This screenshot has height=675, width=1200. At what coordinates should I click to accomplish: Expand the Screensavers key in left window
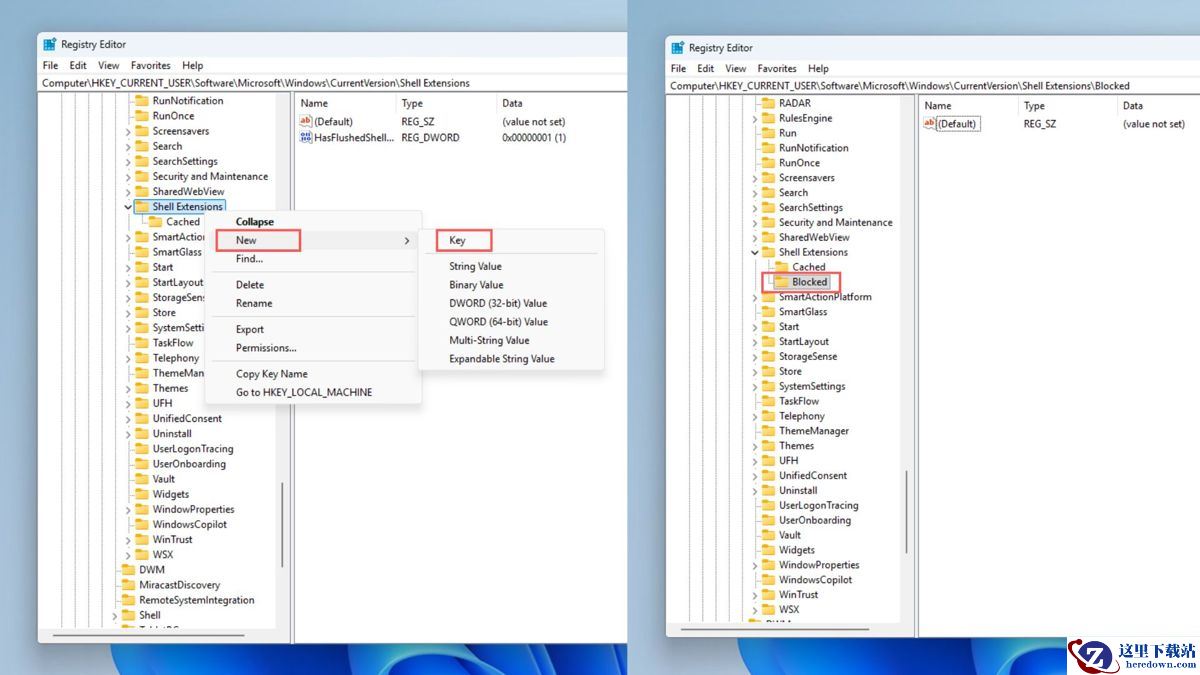[128, 131]
